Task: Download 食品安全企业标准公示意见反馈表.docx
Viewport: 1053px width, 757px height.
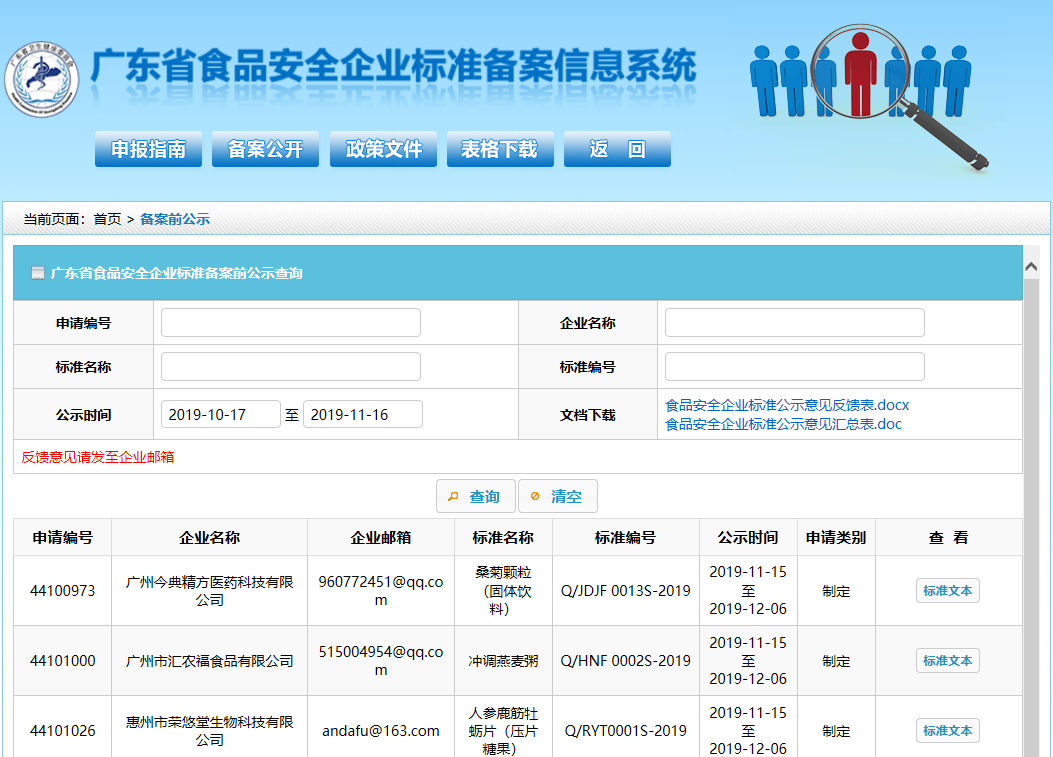Action: coord(786,405)
